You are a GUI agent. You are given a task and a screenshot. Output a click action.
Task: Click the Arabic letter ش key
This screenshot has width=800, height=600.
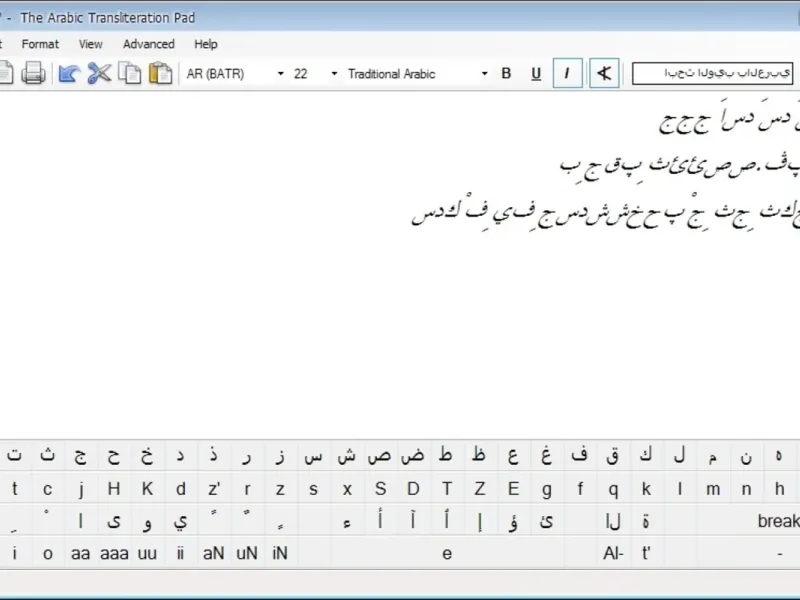(347, 455)
